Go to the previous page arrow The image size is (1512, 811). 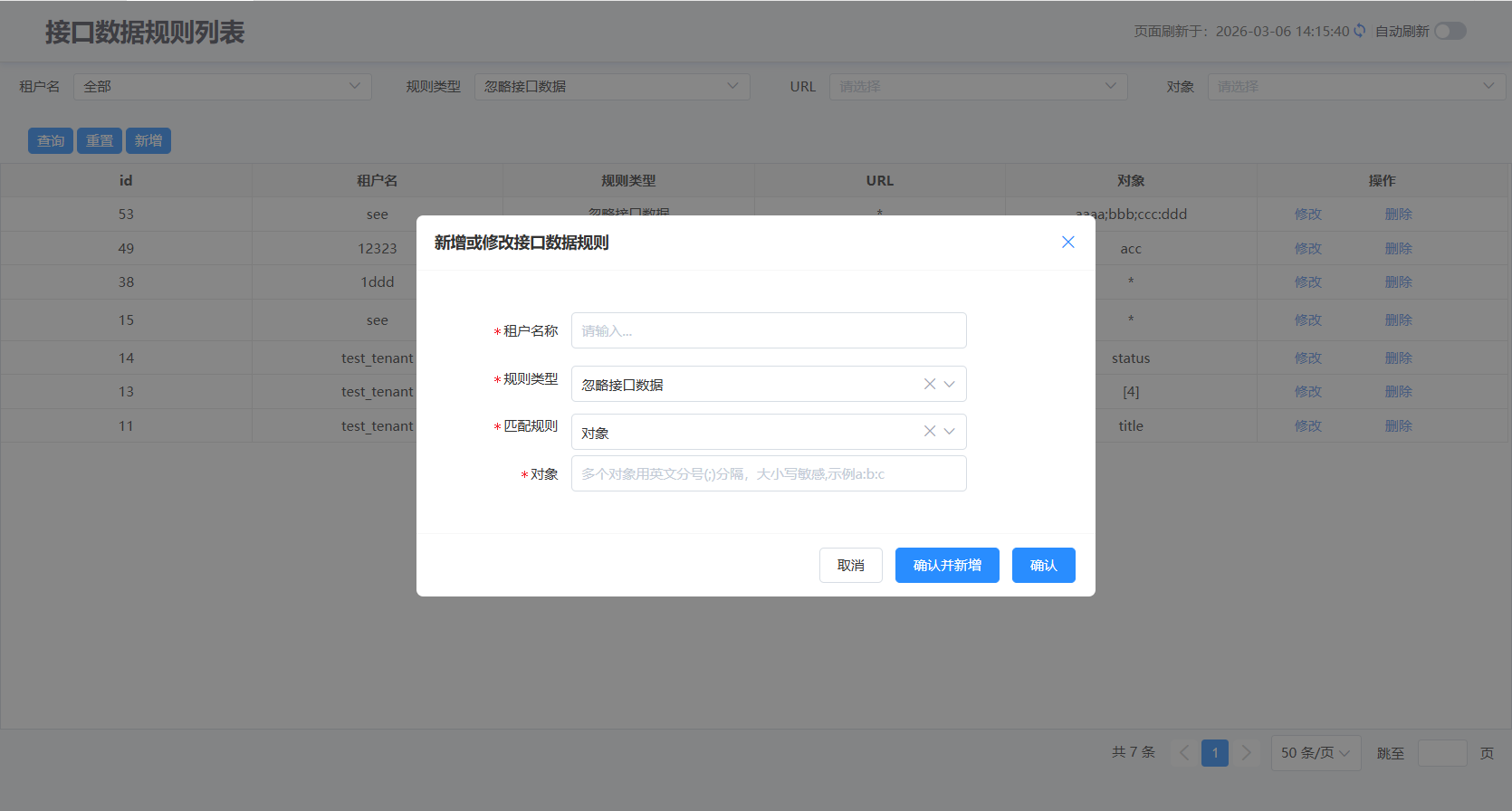[1184, 753]
